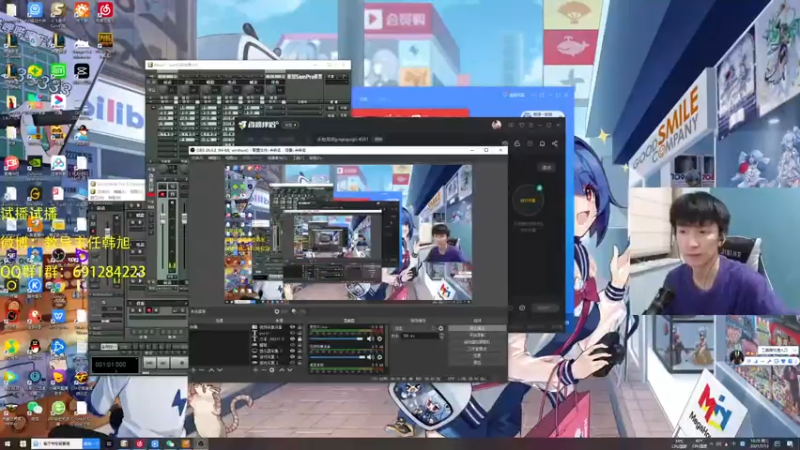This screenshot has width=800, height=450.
Task: Open the scene transition type dropdown
Action: tap(415, 328)
